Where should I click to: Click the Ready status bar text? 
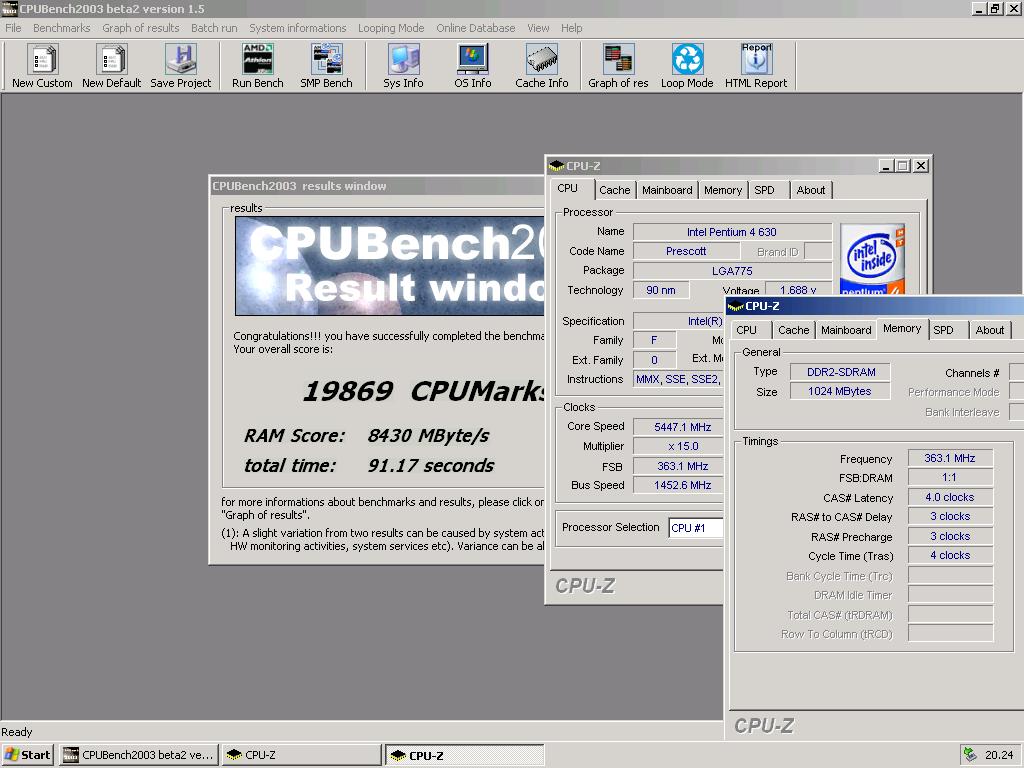[16, 732]
